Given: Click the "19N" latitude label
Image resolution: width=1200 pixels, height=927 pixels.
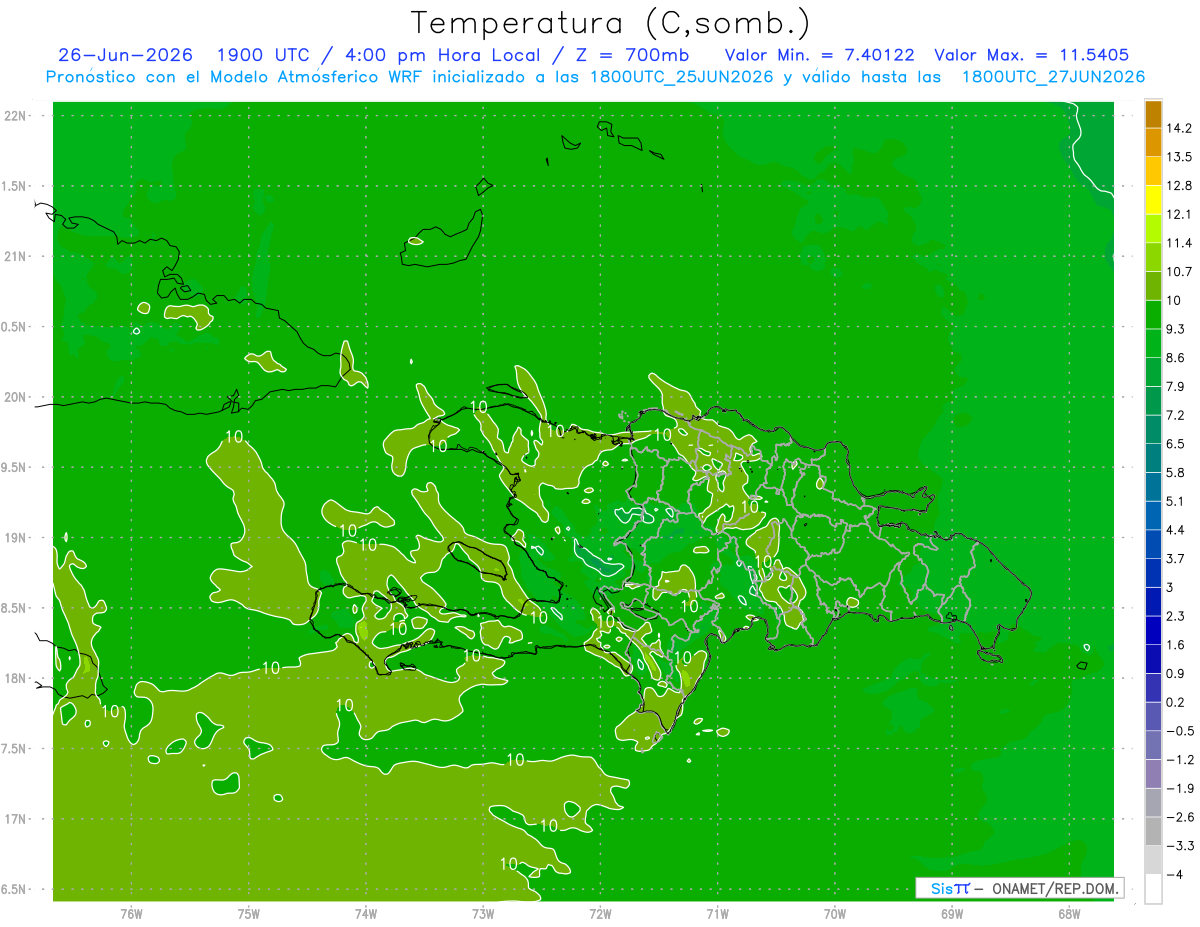Looking at the screenshot, I should [15, 538].
